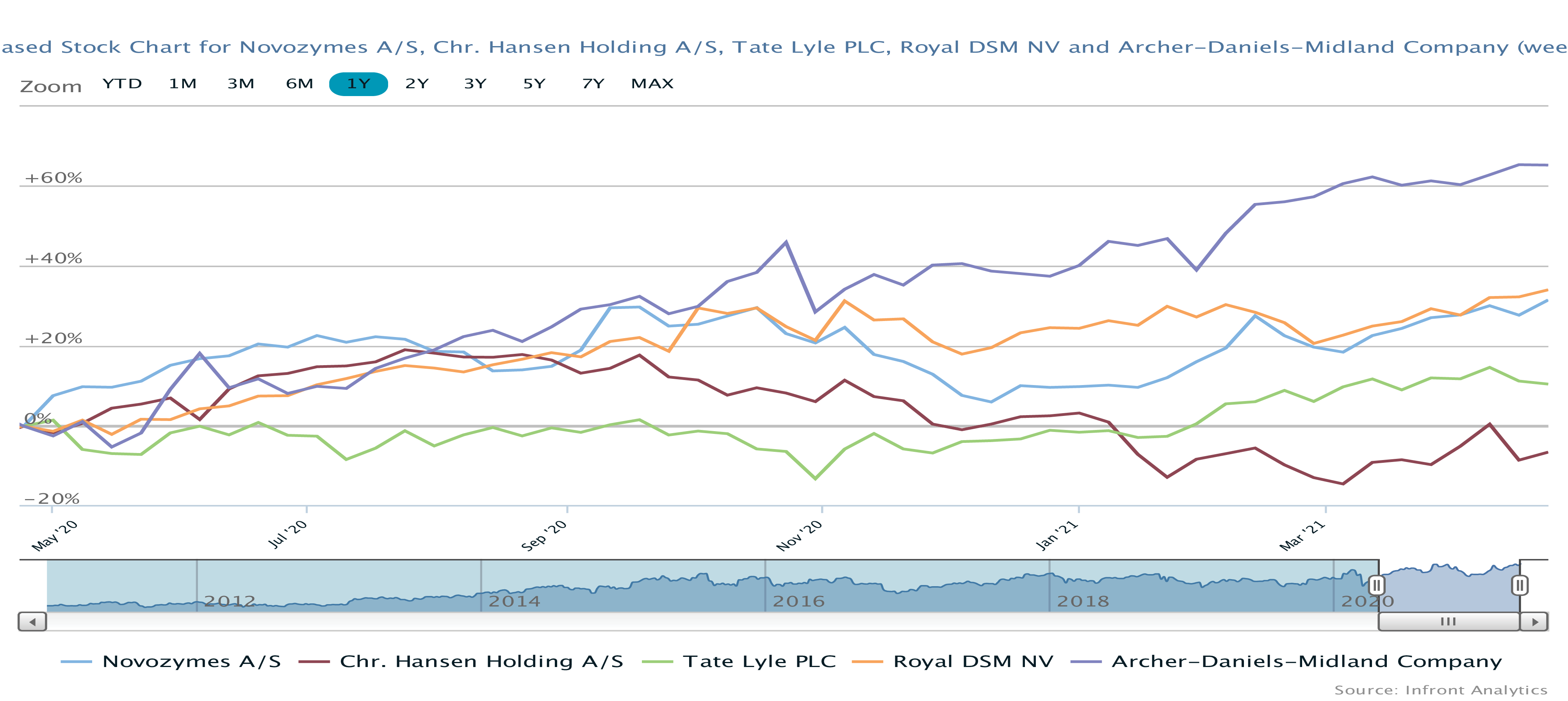
Task: Select the YTD zoom range
Action: [122, 84]
